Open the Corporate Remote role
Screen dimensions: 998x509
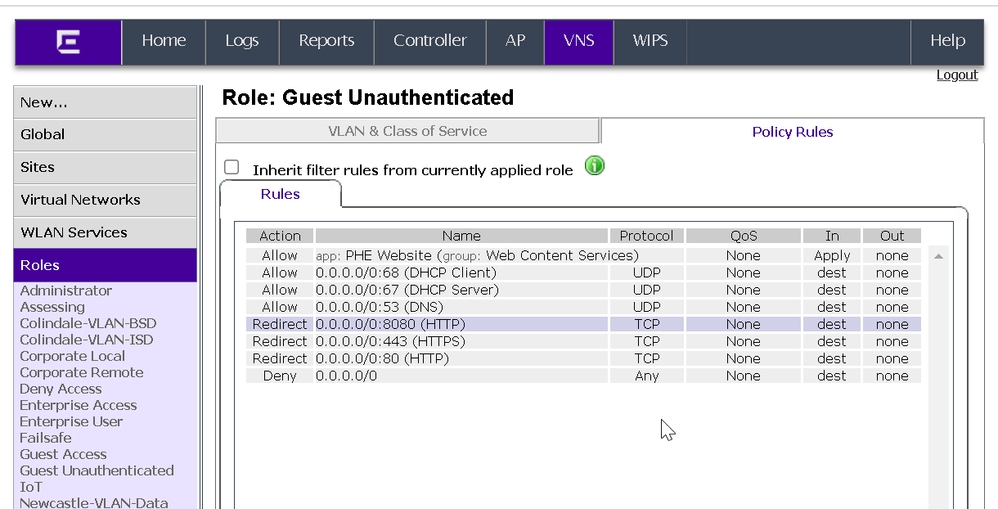click(81, 372)
